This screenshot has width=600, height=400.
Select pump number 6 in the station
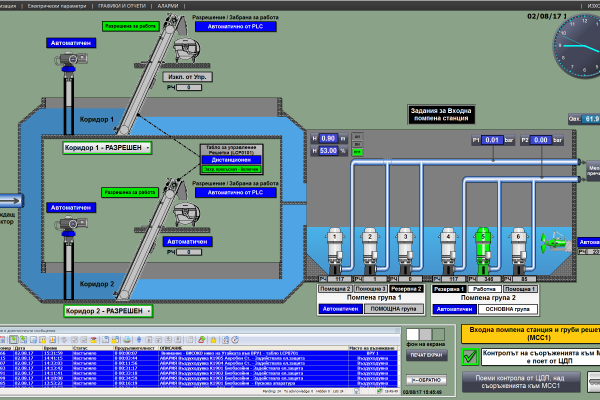click(518, 250)
